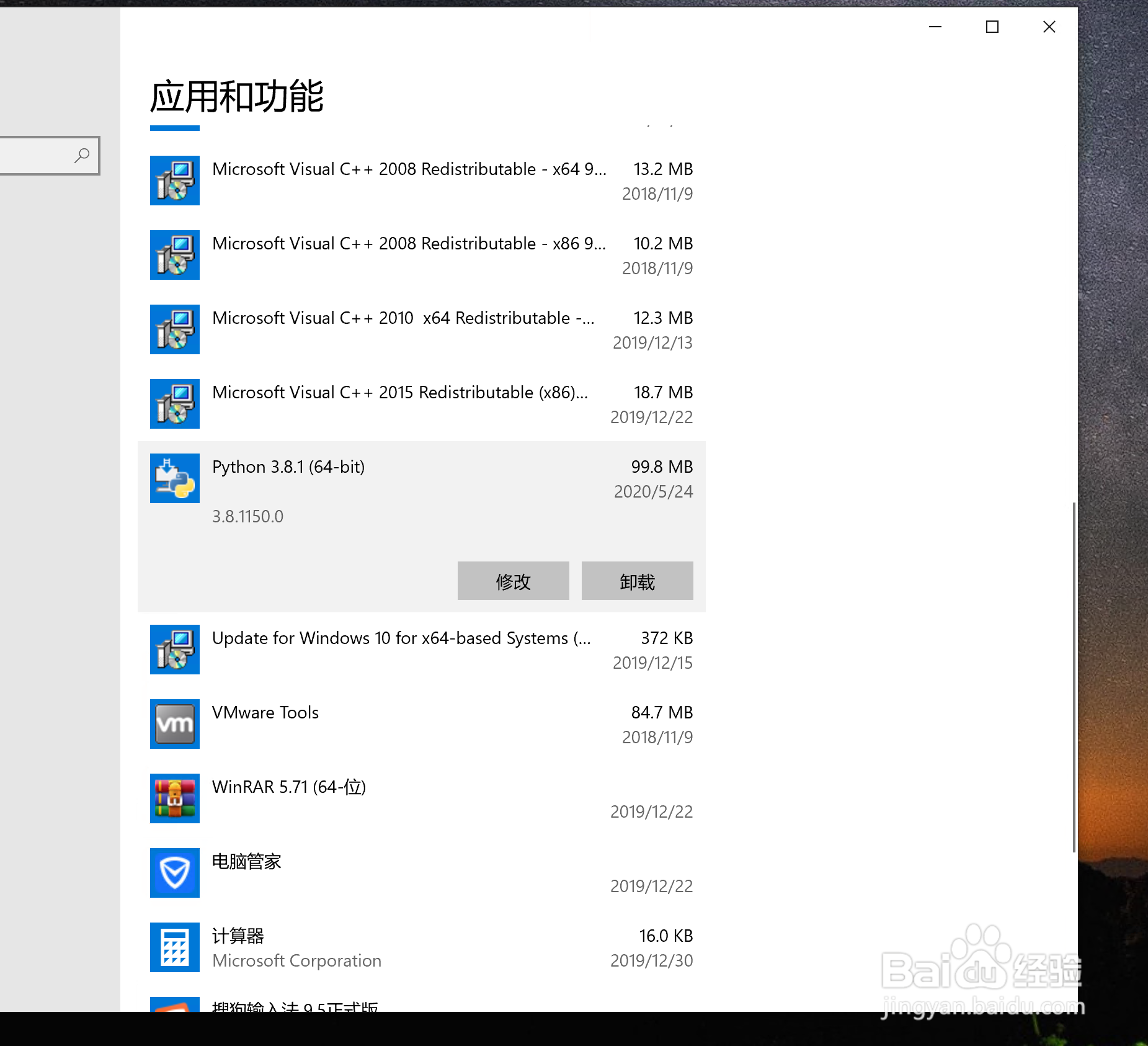Click the 电脑管家 shield icon
Viewport: 1148px width, 1046px height.
coord(175,873)
